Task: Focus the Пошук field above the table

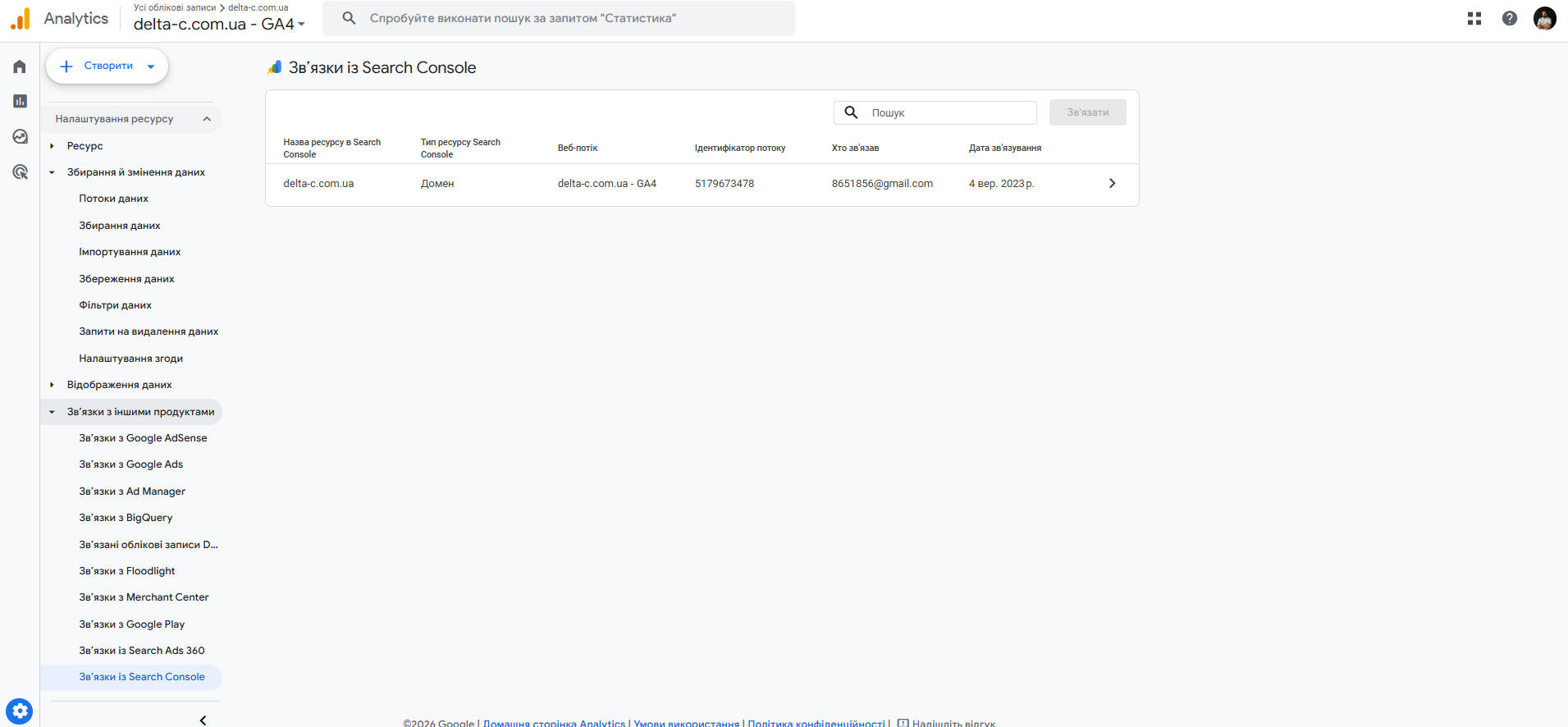Action: [935, 112]
